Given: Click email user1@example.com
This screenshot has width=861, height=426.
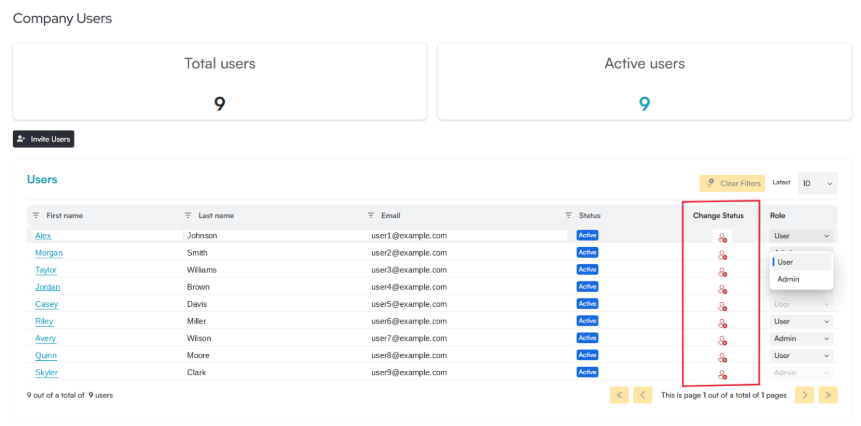Looking at the screenshot, I should 409,236.
